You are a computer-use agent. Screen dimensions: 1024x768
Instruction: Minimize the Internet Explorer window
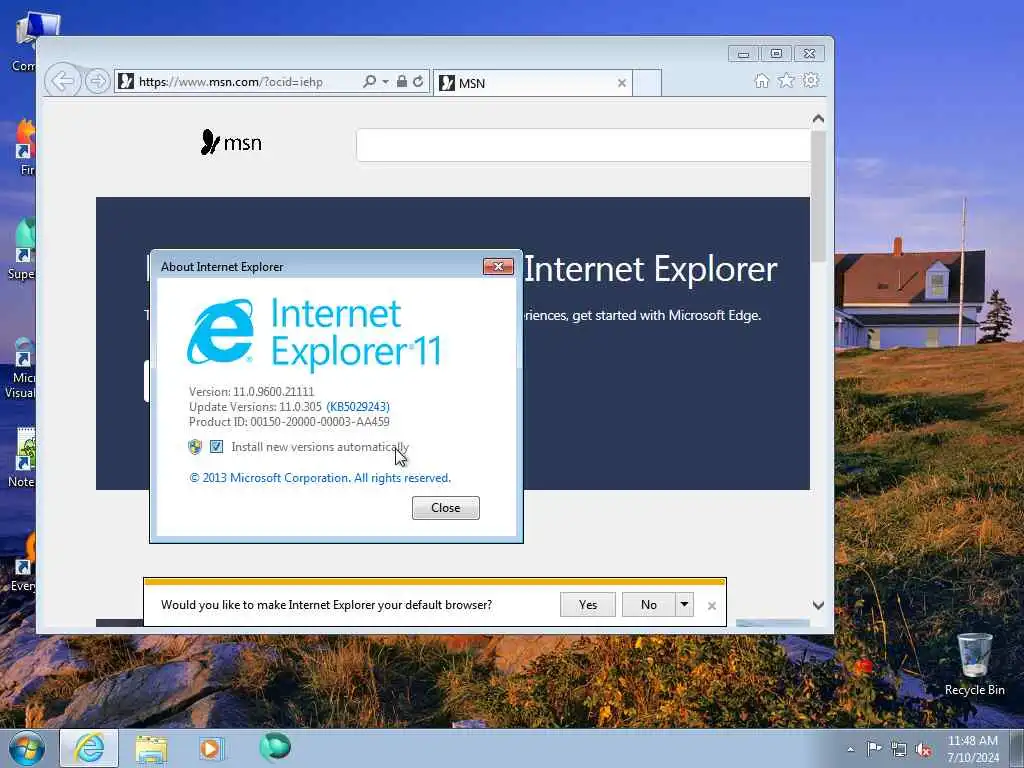(x=744, y=54)
